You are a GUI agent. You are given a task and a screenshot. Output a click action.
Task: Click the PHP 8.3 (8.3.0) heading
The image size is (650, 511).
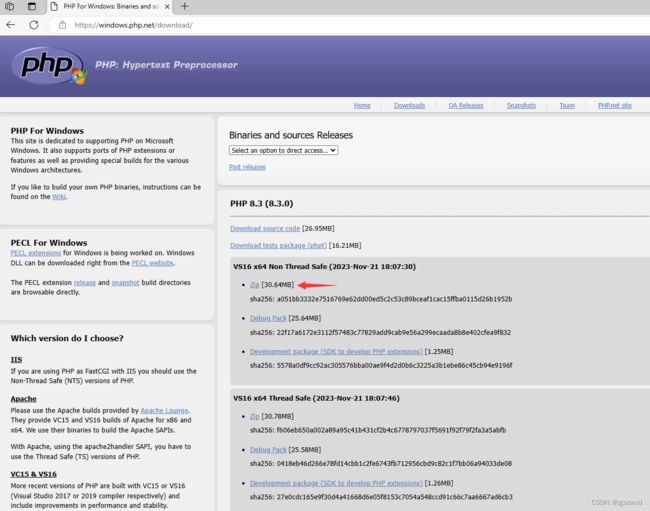point(262,203)
